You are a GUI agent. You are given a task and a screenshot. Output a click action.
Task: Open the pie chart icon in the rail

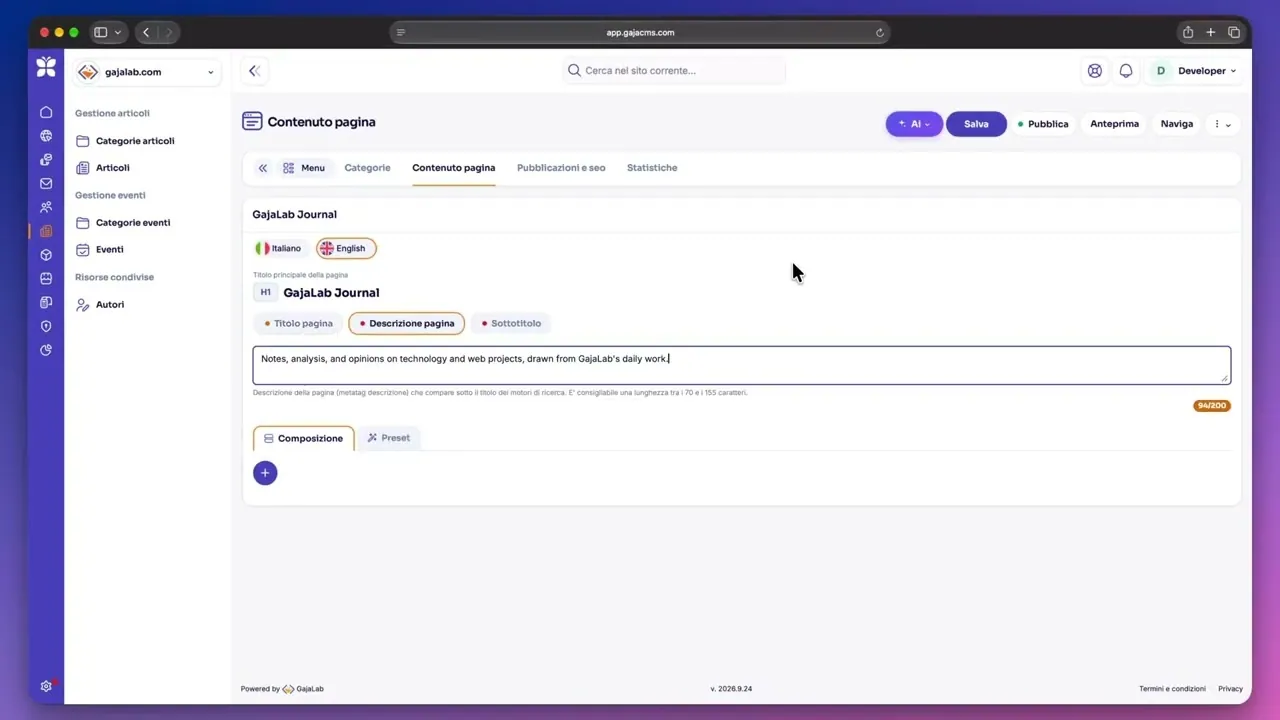point(46,350)
